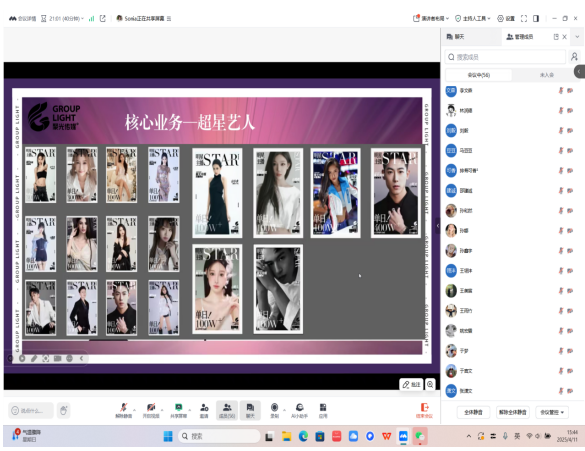585x451 pixels.
Task: Toggle camera for member 于梦
Action: tap(570, 351)
